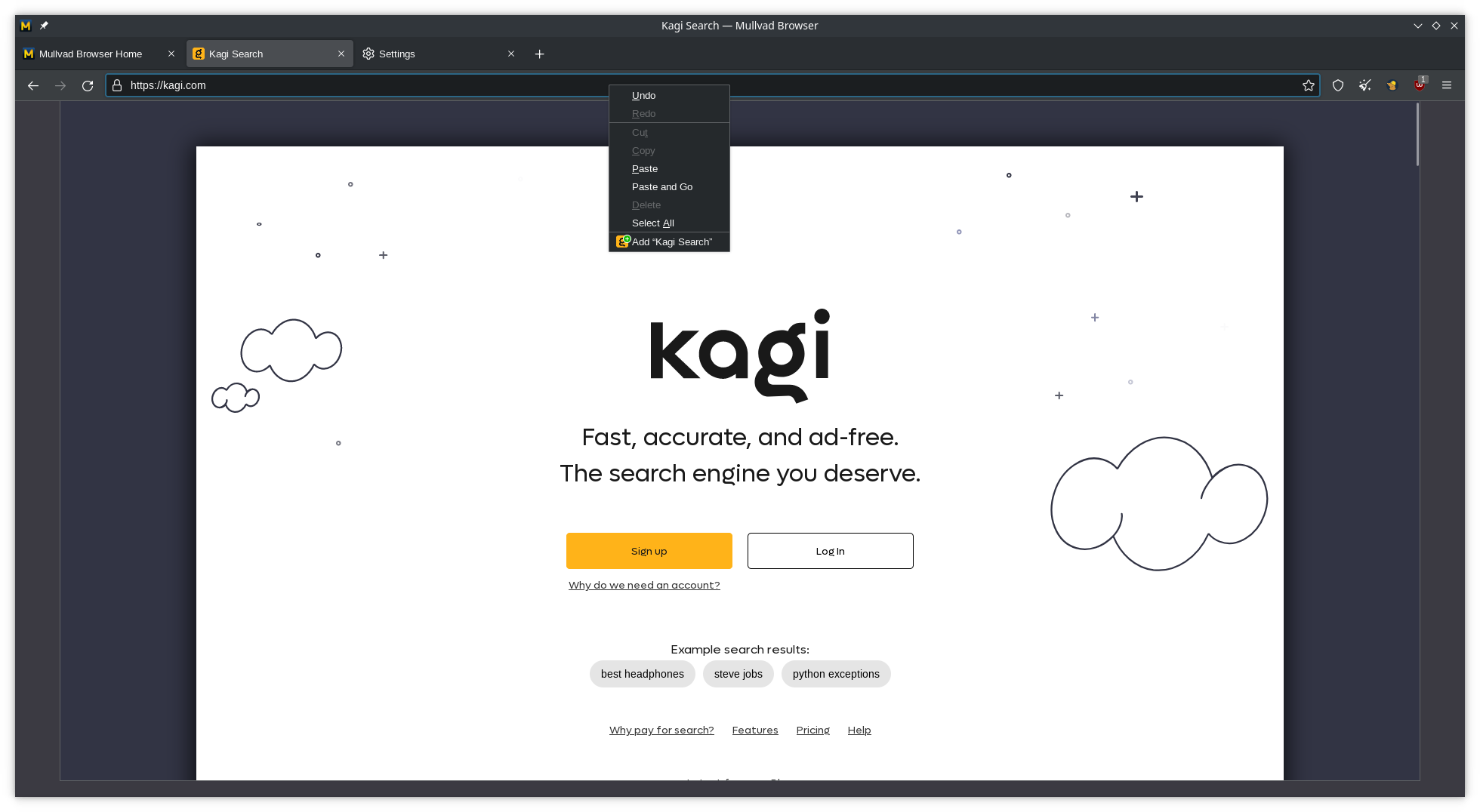Image resolution: width=1480 pixels, height=812 pixels.
Task: Click the new identity broom icon
Action: (1365, 85)
